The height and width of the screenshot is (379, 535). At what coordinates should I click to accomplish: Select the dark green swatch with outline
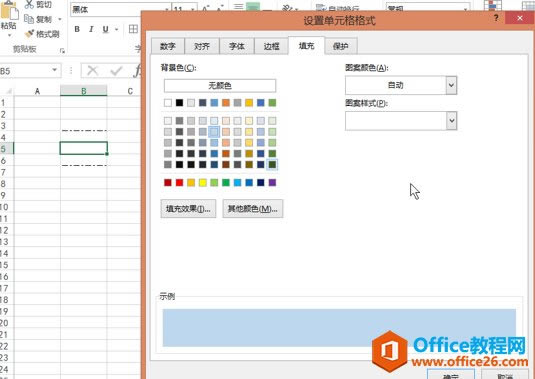tap(272, 164)
